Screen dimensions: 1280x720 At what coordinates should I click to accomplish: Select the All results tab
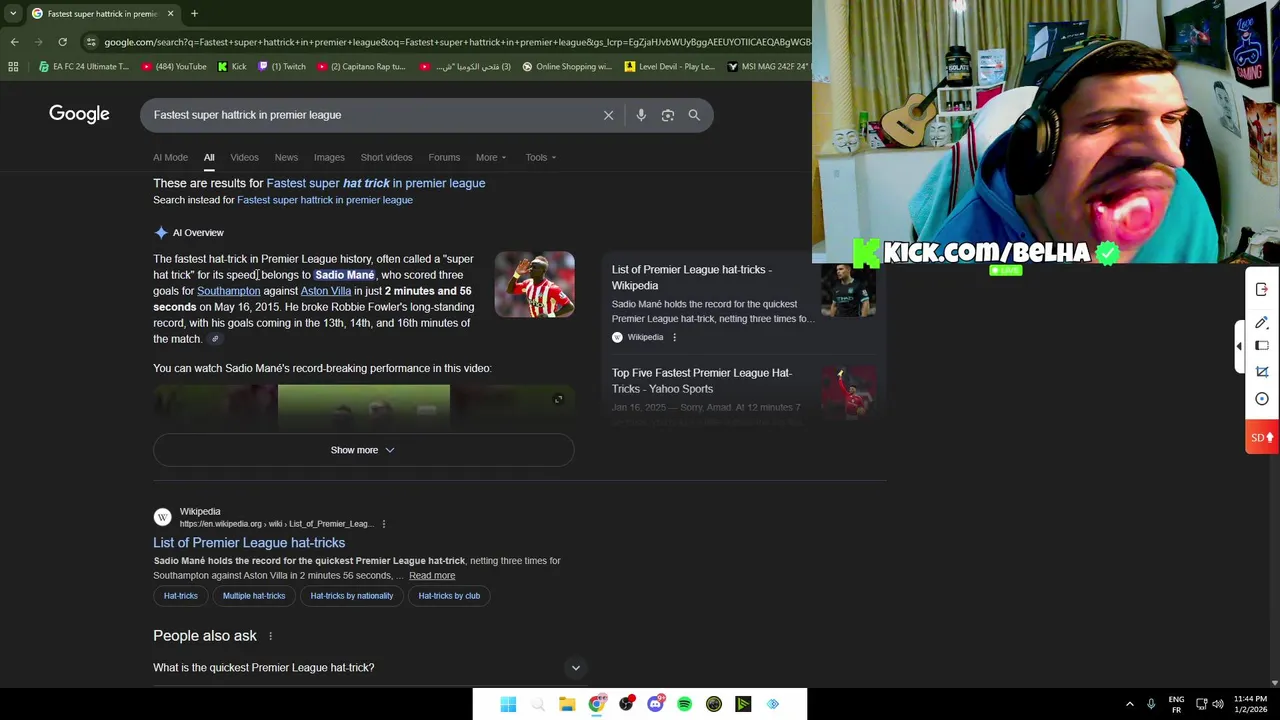tap(209, 157)
